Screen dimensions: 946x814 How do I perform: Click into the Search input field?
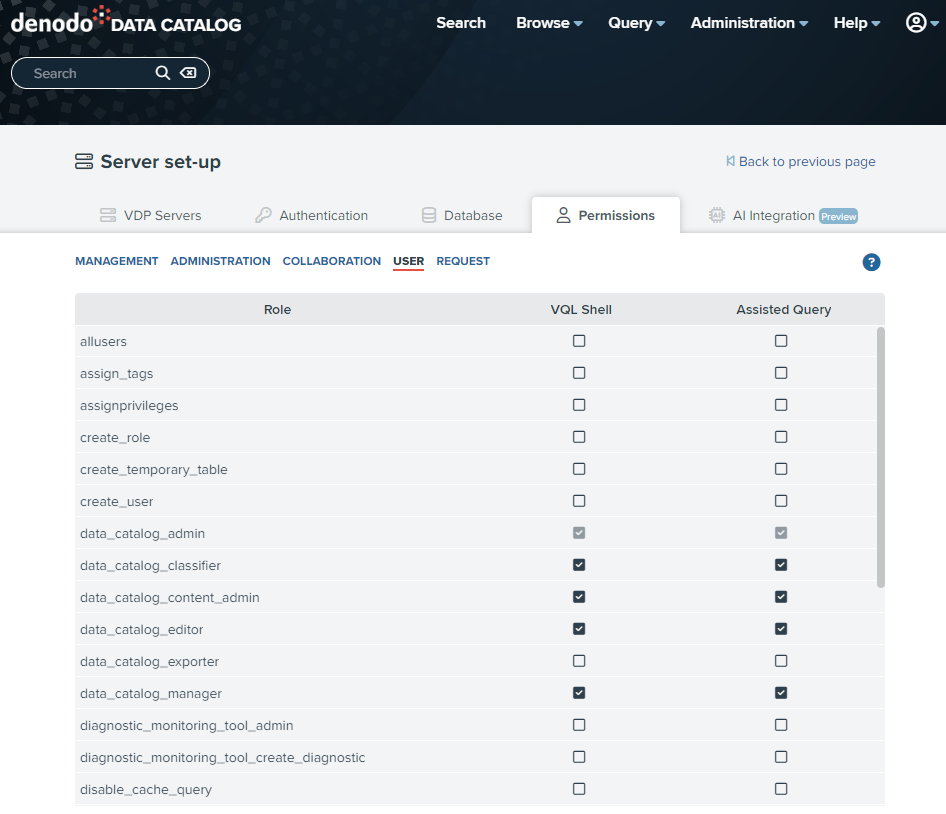click(90, 73)
